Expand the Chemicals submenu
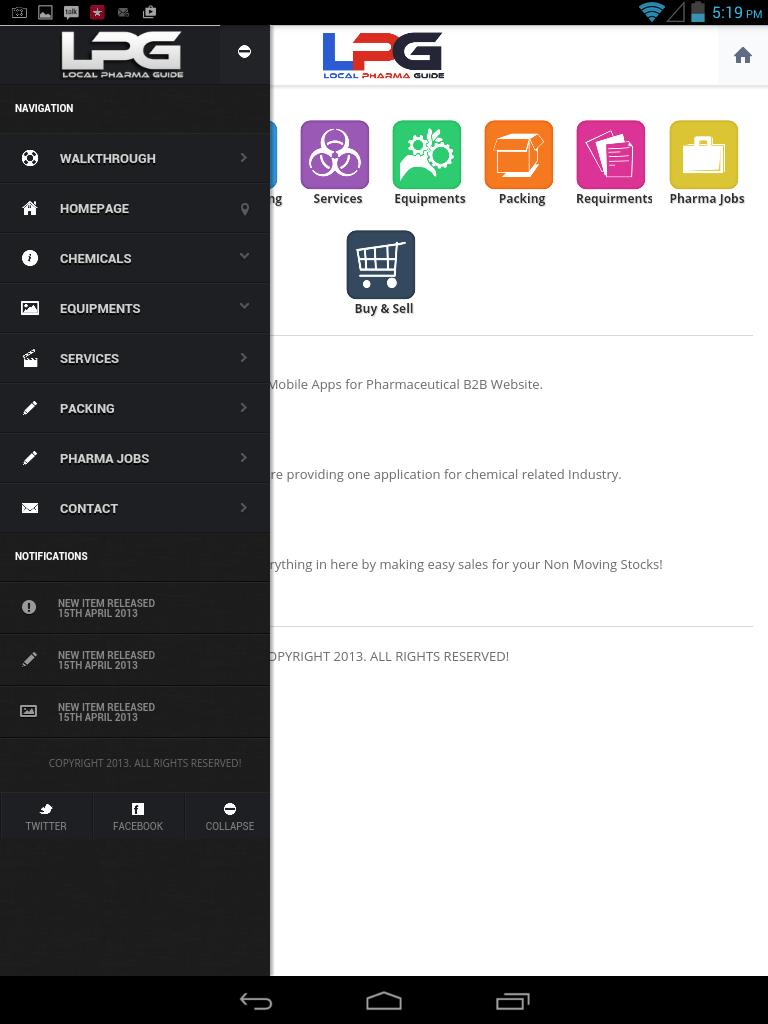 coord(135,258)
